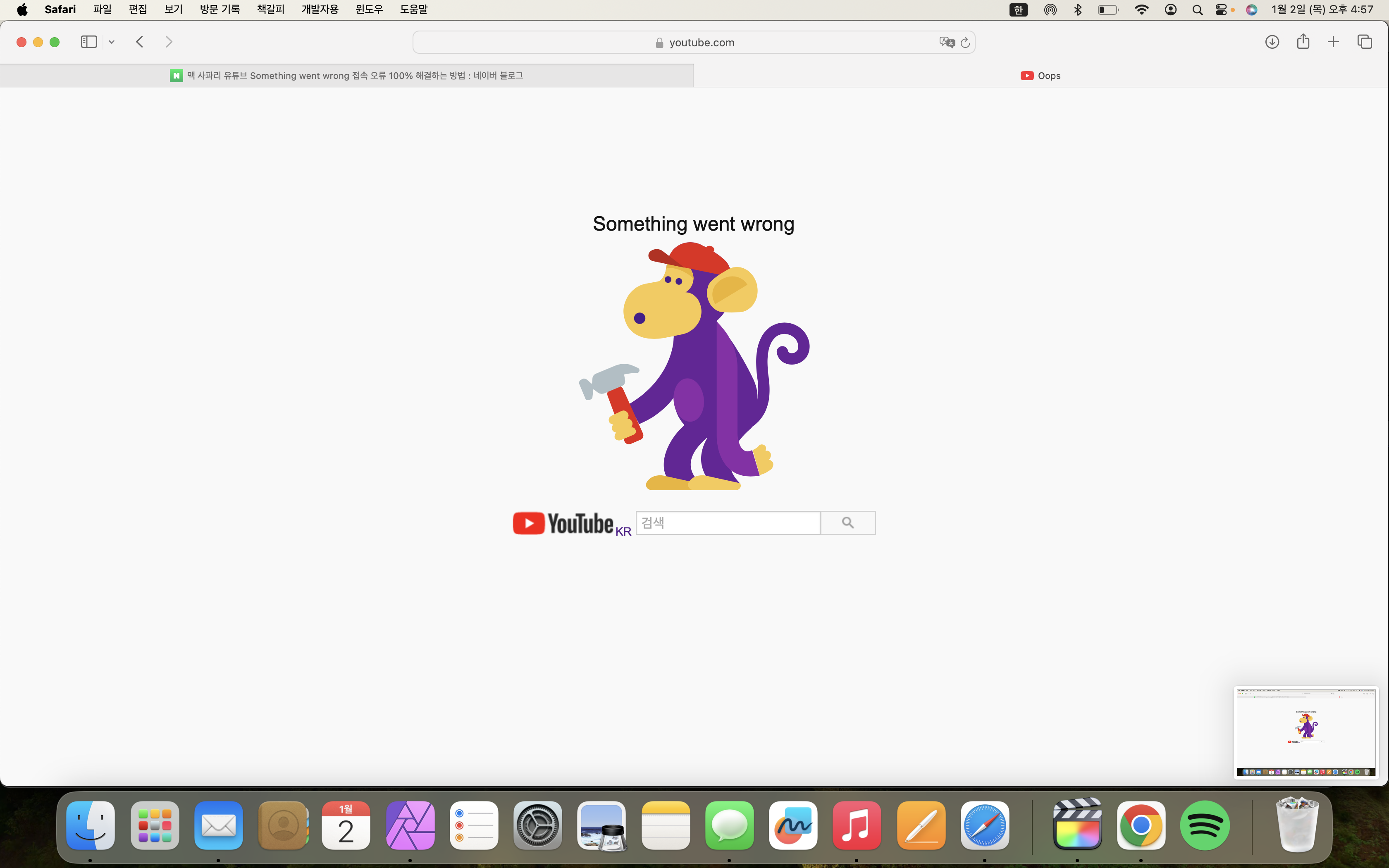Screen dimensions: 1389x868
Task: Switch to the Naver blog tab
Action: pyautogui.click(x=347, y=76)
